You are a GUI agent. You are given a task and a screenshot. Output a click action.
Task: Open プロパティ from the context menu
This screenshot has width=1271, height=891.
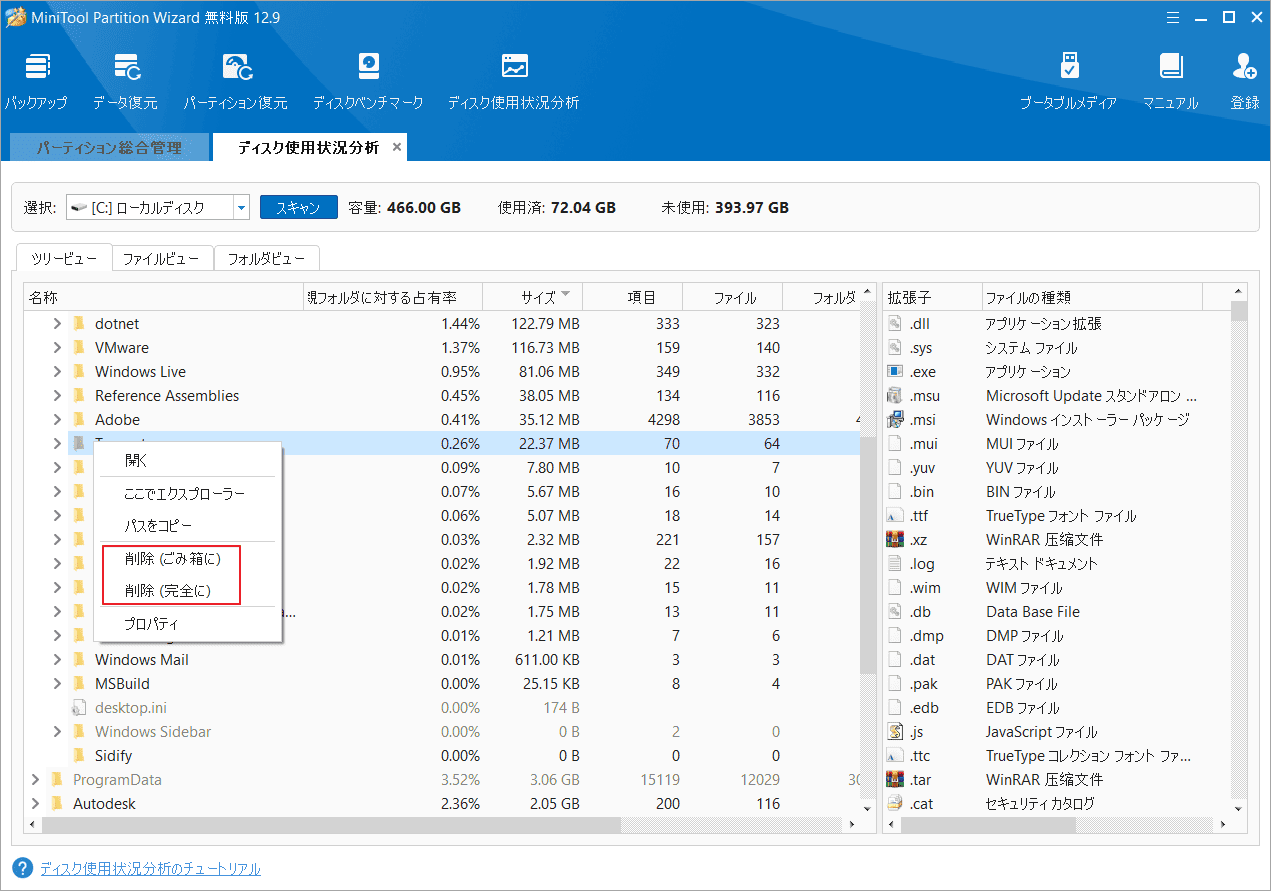pyautogui.click(x=188, y=624)
